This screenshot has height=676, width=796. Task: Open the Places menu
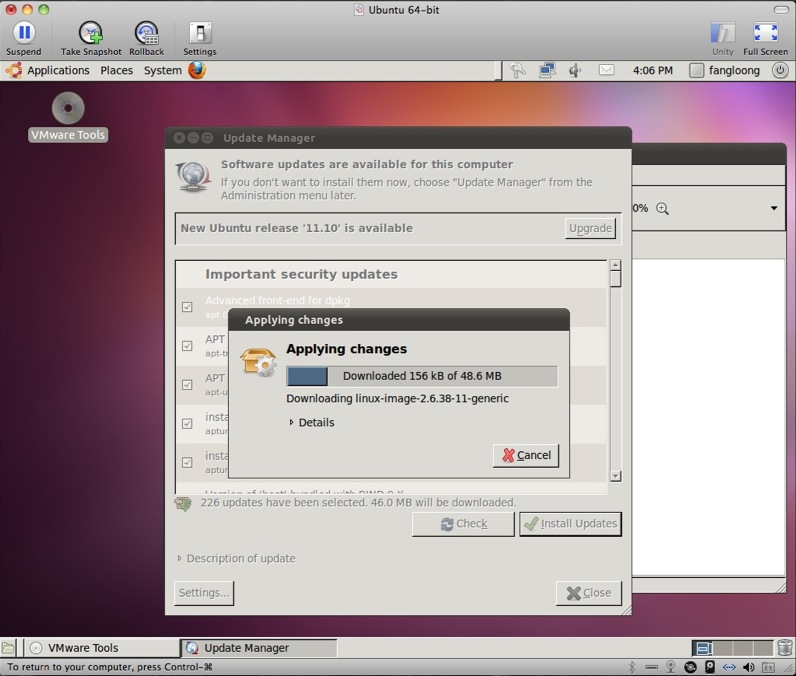[x=116, y=70]
